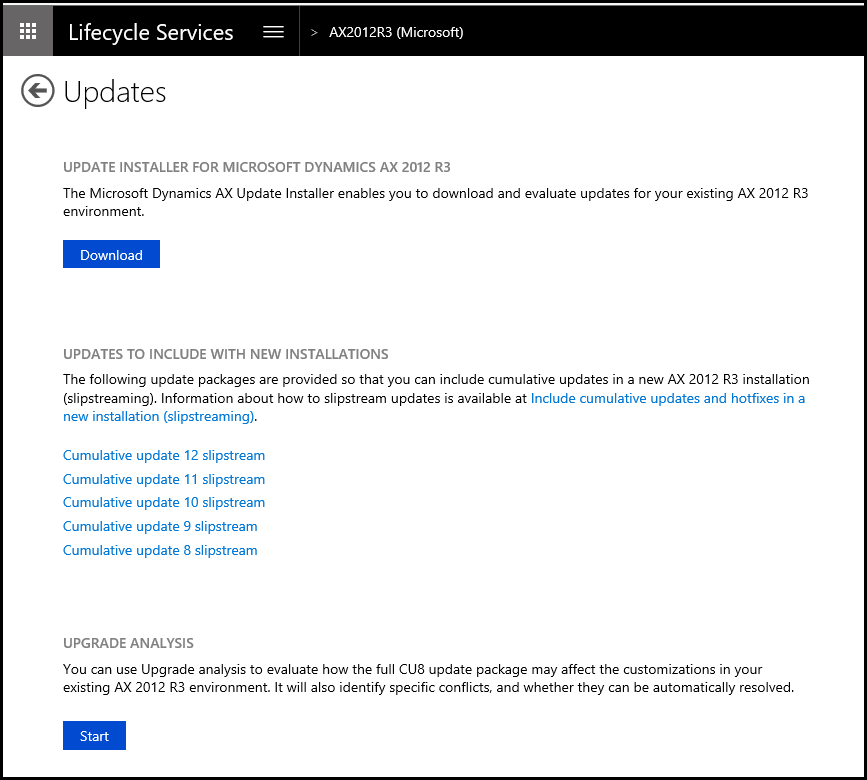Click the Lifecycle Services title
867x780 pixels.
pos(150,32)
